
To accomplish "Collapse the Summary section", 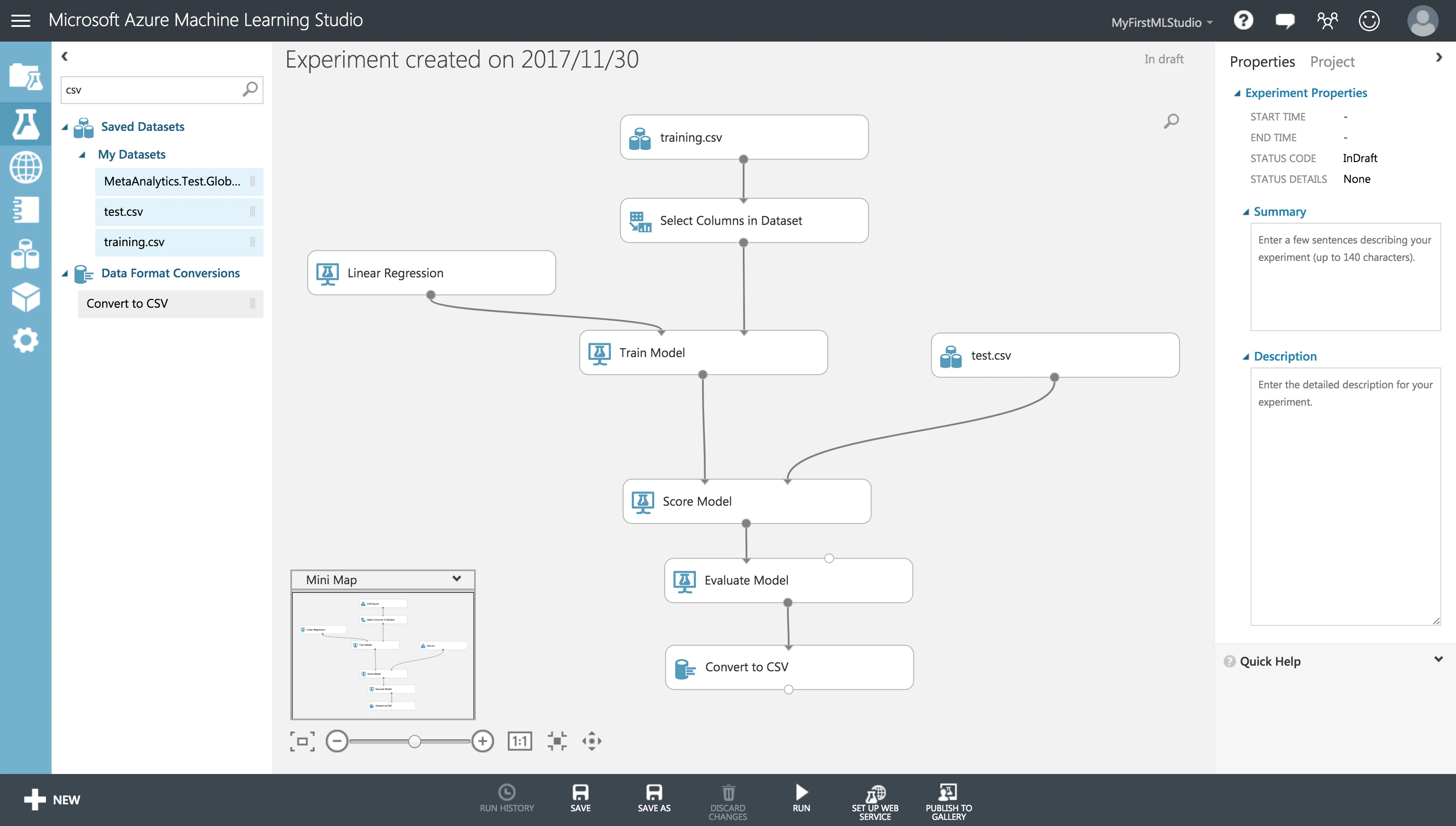I will pos(1245,212).
